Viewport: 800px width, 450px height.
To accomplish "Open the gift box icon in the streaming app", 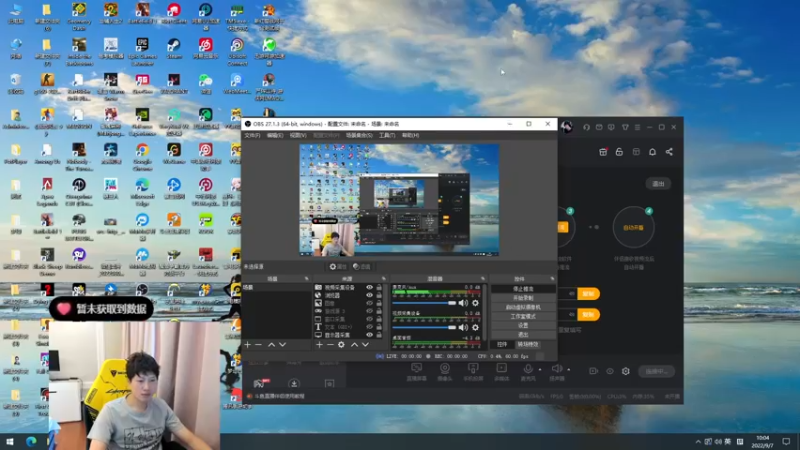I will pos(603,152).
